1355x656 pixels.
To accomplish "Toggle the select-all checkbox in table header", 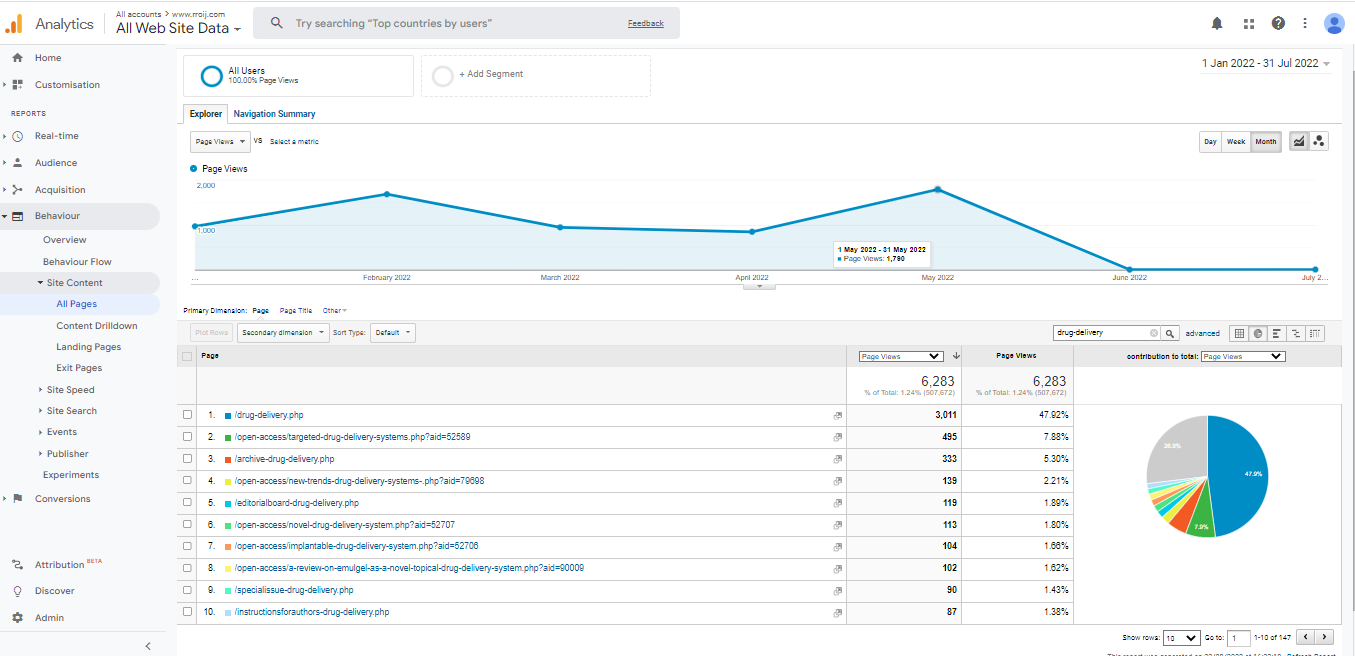I will point(187,356).
